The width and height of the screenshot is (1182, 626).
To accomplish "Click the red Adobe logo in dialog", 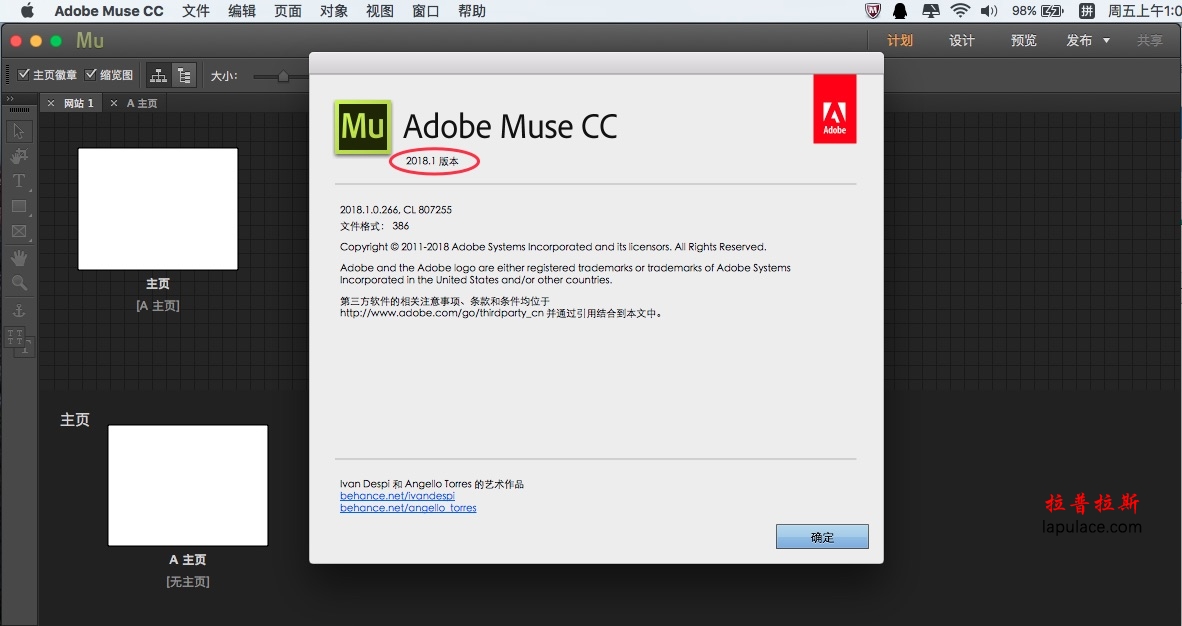I will [x=834, y=109].
